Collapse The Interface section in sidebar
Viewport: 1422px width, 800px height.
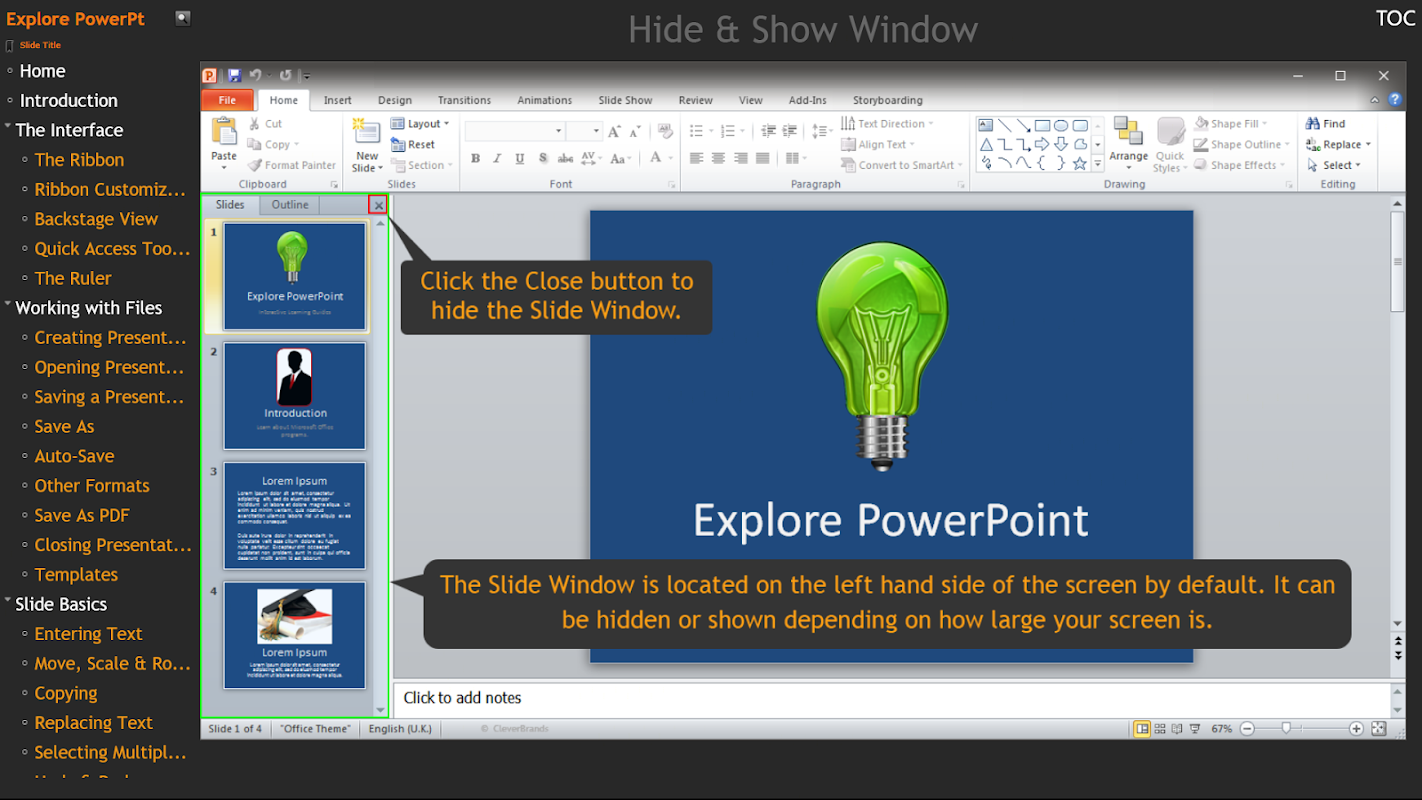click(8, 128)
